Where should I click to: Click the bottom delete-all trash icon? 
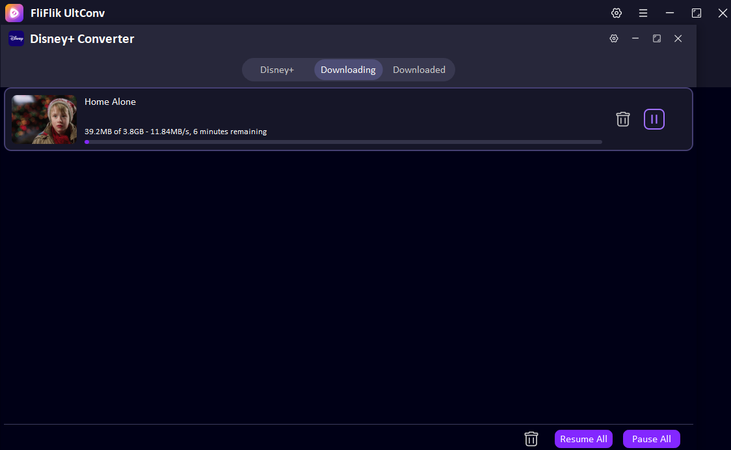tap(531, 439)
